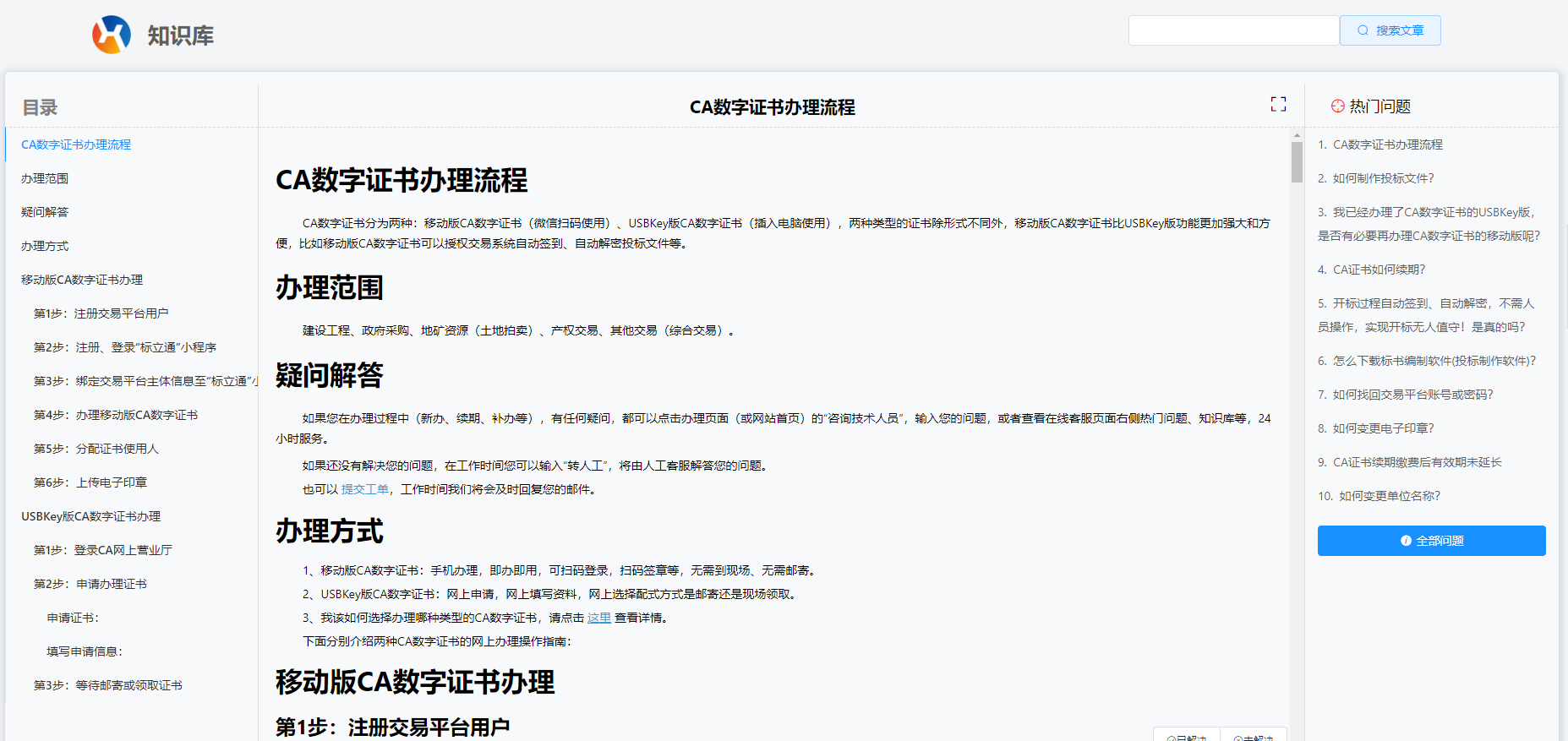
Task: Select 办理范围 in the table of contents
Action: pos(45,178)
